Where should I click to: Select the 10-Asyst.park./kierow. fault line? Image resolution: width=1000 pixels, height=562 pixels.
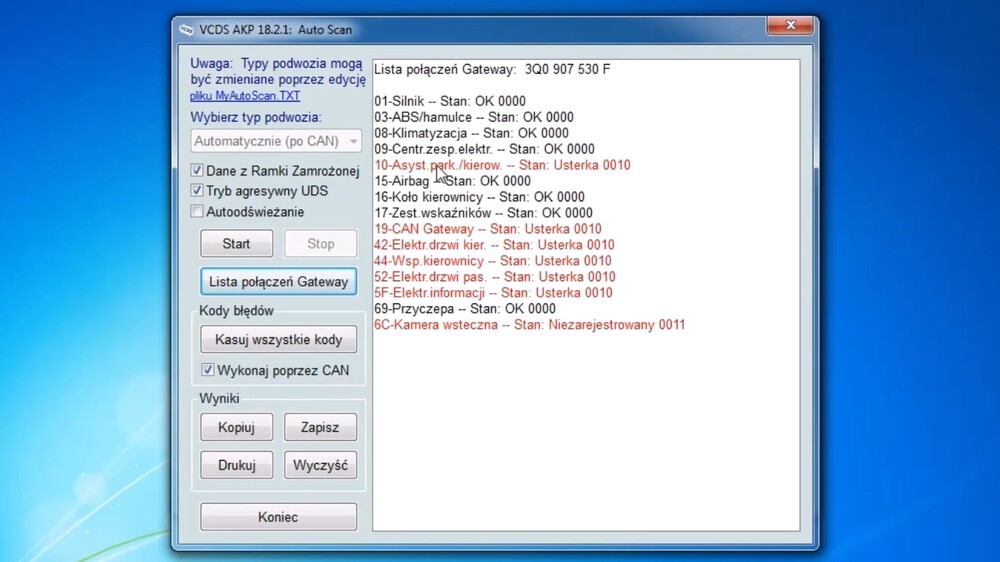(x=502, y=165)
